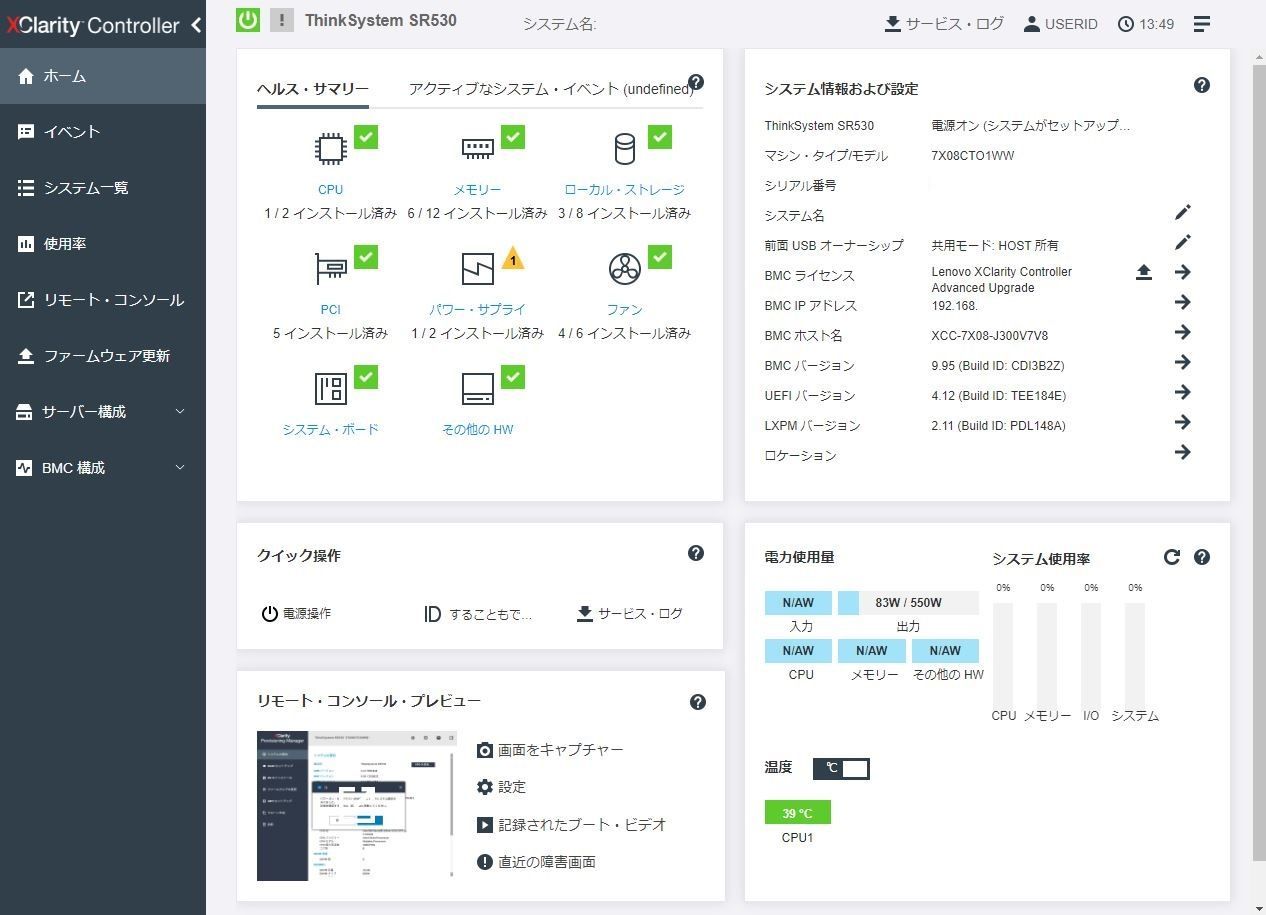Open 使用率 in the sidebar
1266x915 pixels.
103,244
